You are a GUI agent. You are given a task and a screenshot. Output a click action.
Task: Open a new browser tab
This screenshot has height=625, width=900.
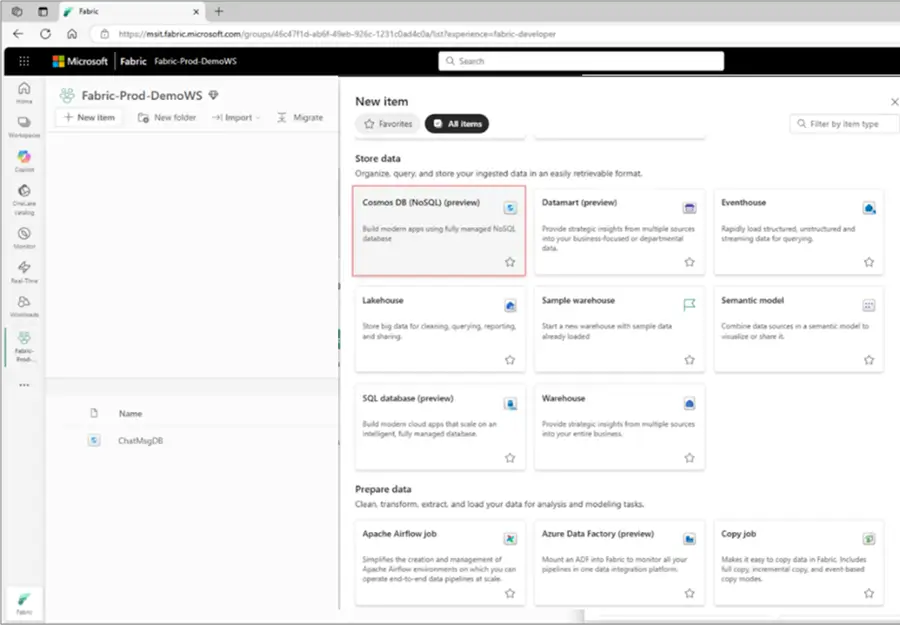219,11
